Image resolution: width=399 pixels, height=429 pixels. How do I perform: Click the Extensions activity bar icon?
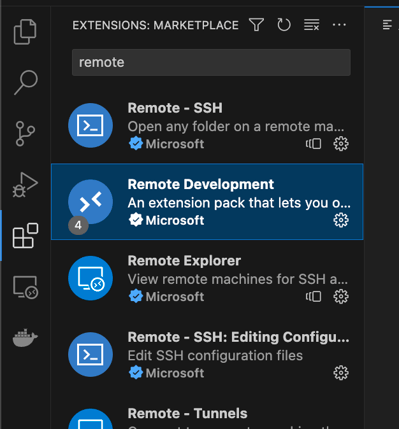point(25,235)
